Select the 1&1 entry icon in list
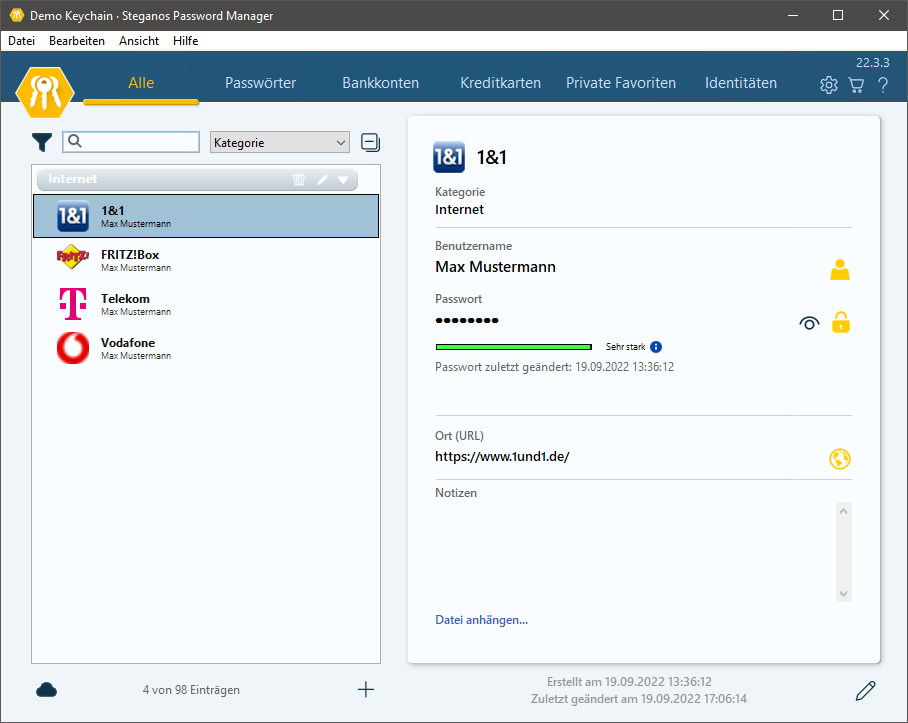The height and width of the screenshot is (723, 908). [73, 216]
